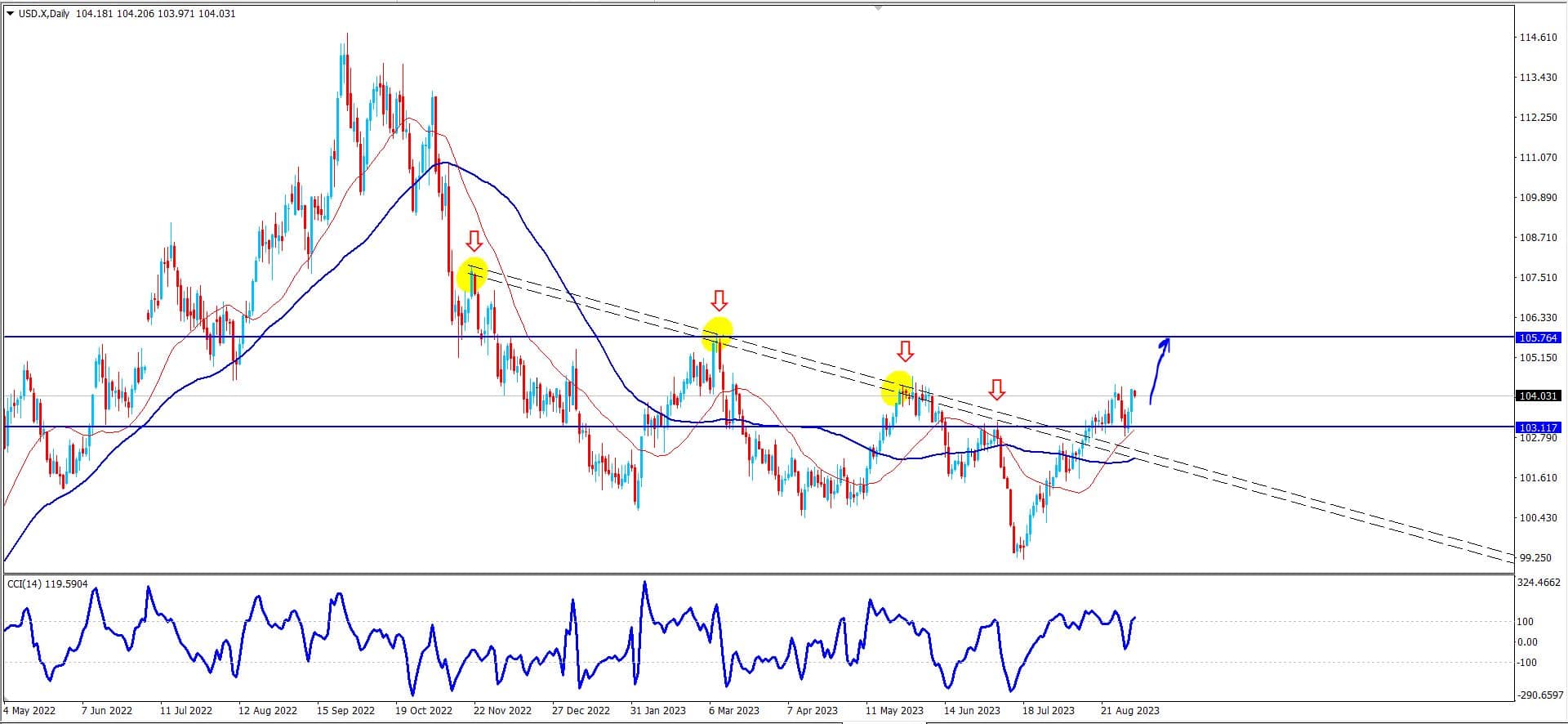Click the 18 Jul 2023 date label

1049,711
